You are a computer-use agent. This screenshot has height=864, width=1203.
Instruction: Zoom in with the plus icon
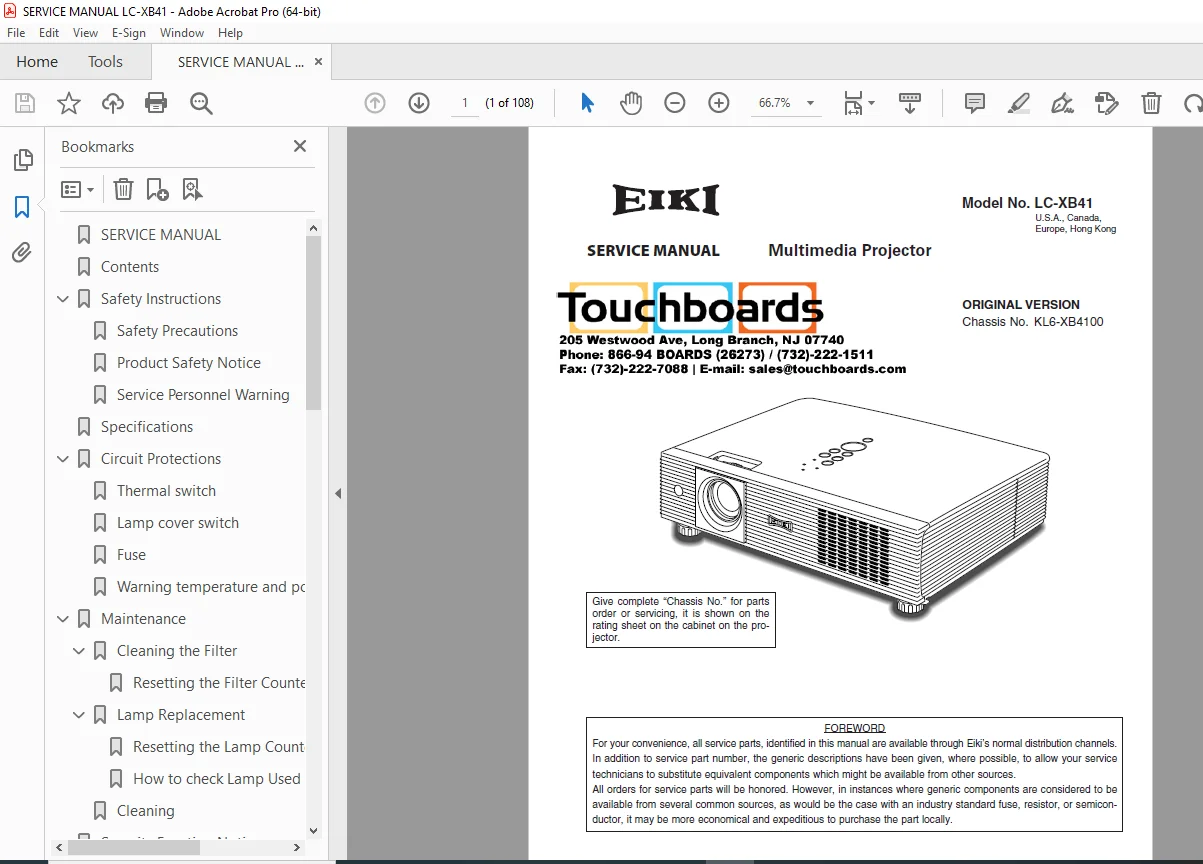[x=719, y=103]
